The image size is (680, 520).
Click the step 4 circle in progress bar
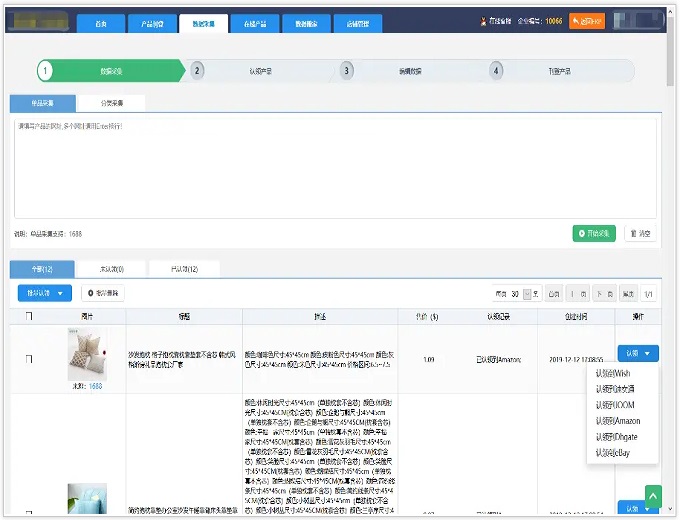pos(496,71)
